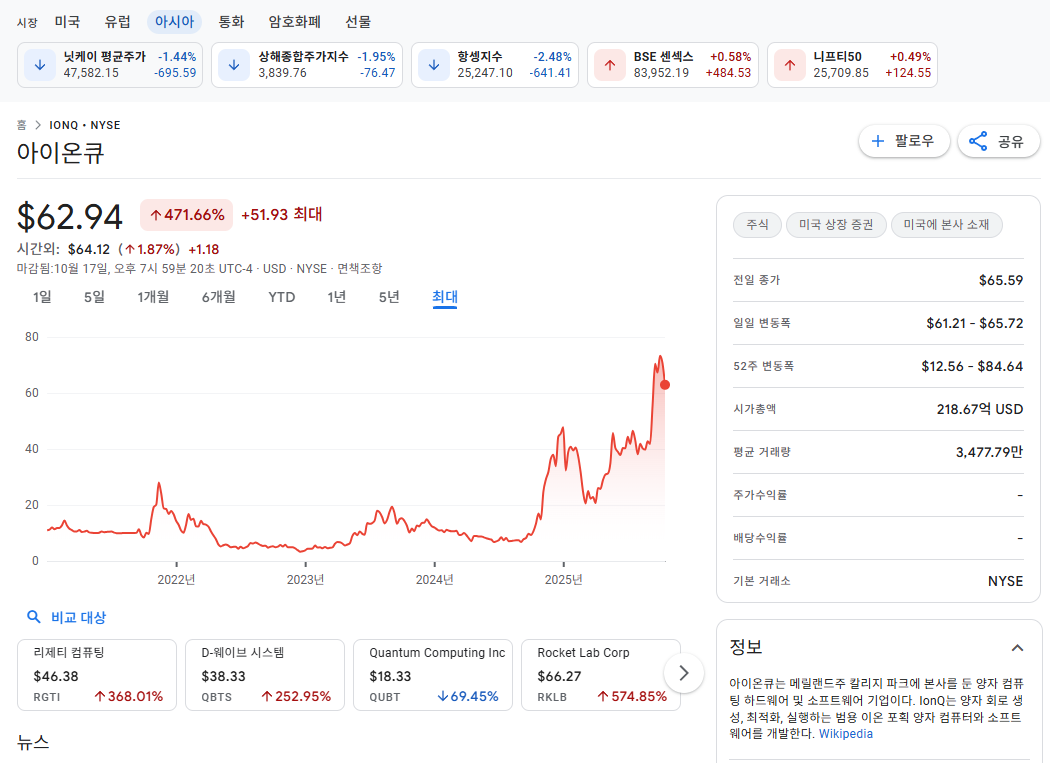The image size is (1050, 763).
Task: Collapse the 정보 panel with the chevron
Action: (x=1017, y=648)
